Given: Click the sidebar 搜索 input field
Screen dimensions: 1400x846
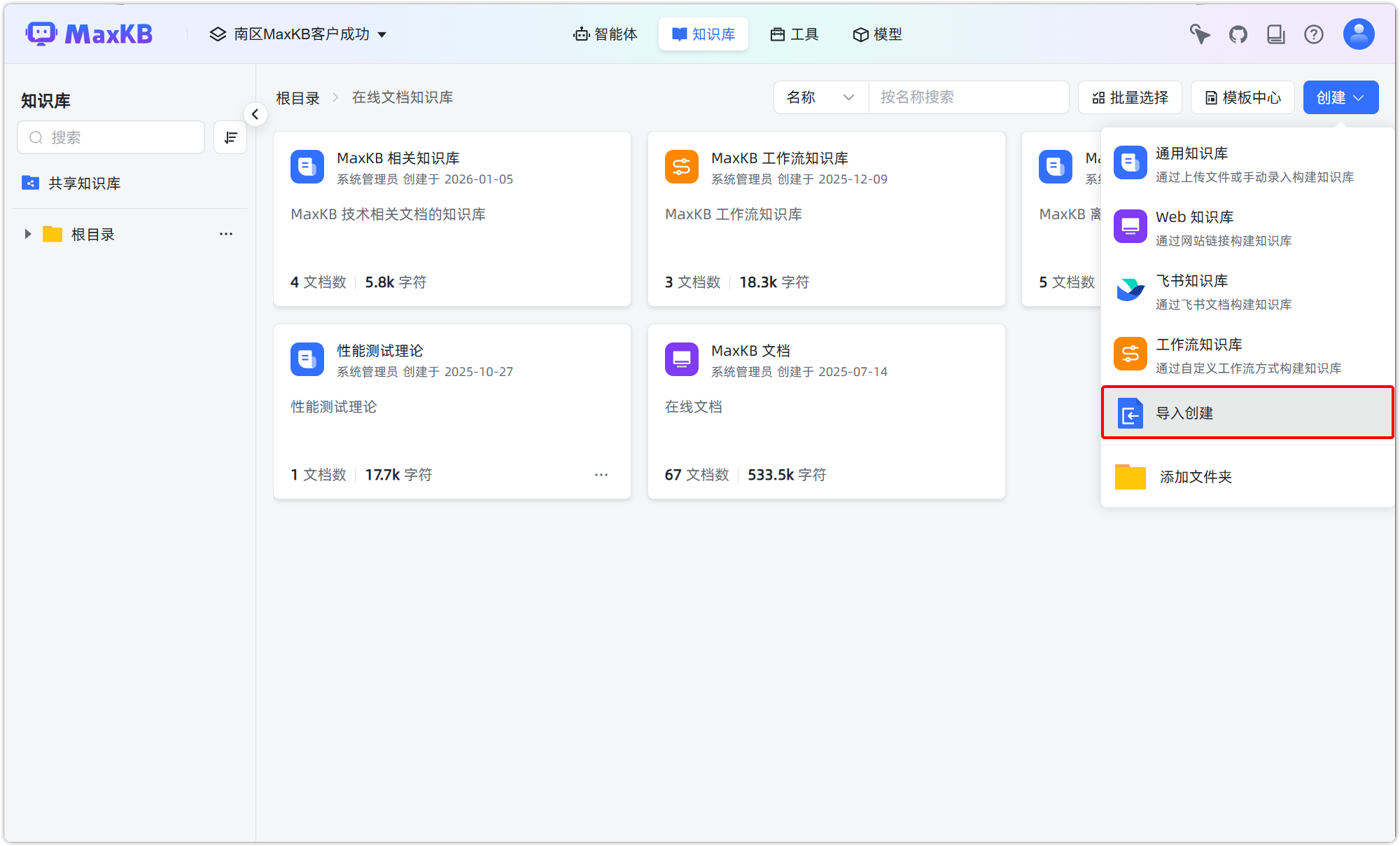Looking at the screenshot, I should click(x=111, y=137).
